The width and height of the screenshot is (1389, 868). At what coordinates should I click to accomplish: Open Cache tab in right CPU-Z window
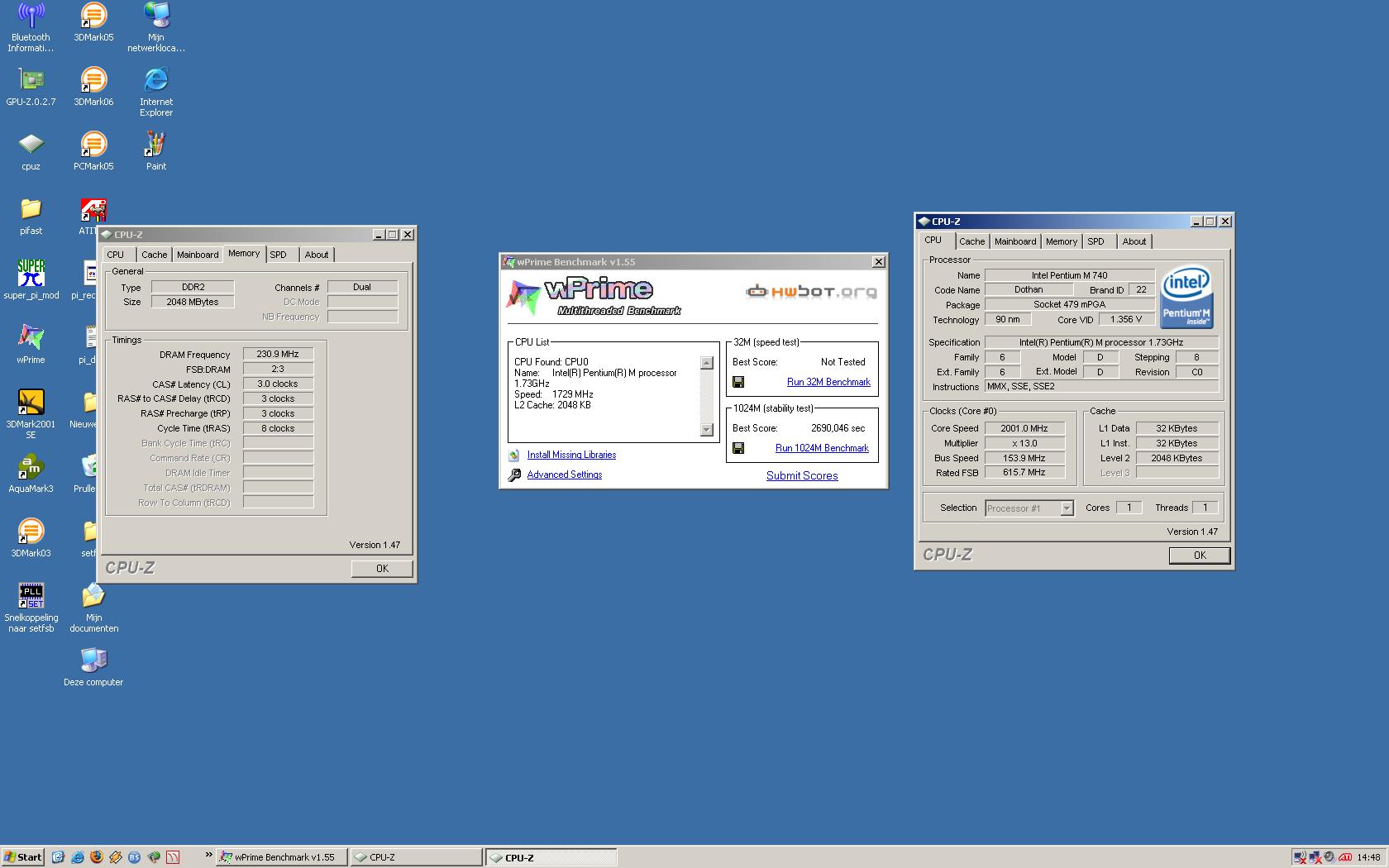(971, 241)
